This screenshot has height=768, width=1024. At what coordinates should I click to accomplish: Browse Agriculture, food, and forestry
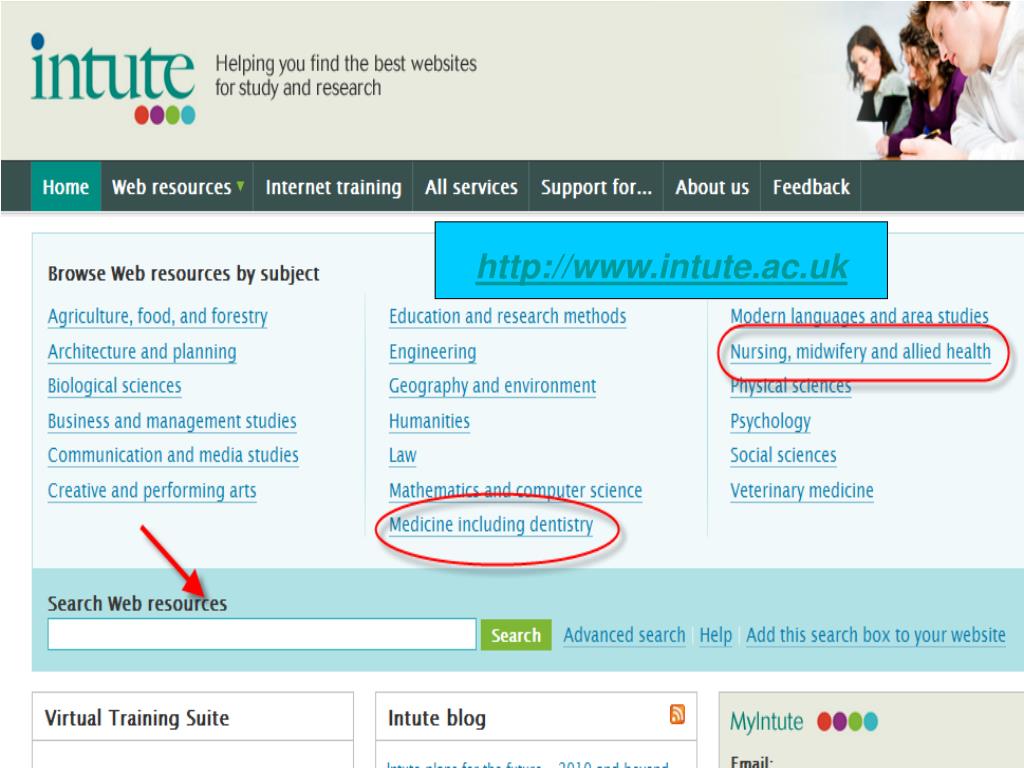point(157,317)
